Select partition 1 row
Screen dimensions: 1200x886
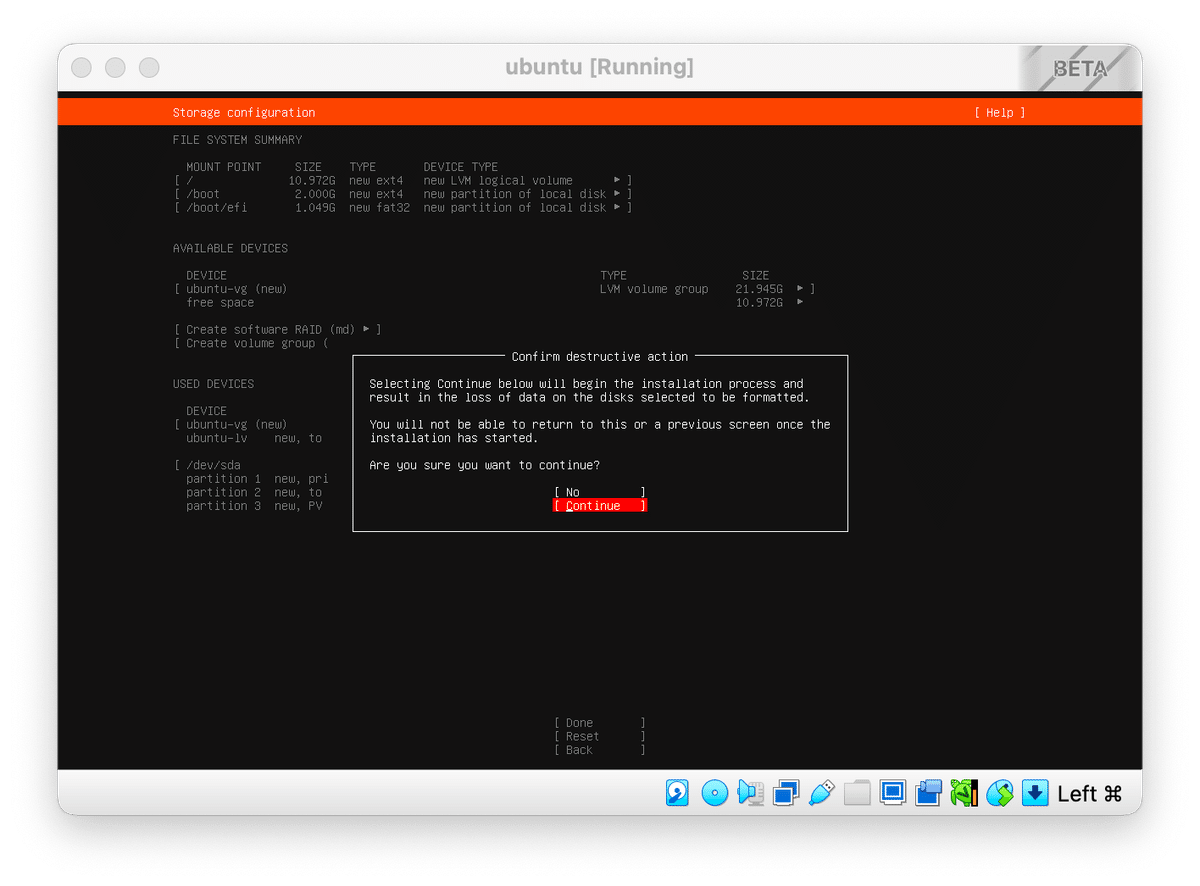pos(257,479)
